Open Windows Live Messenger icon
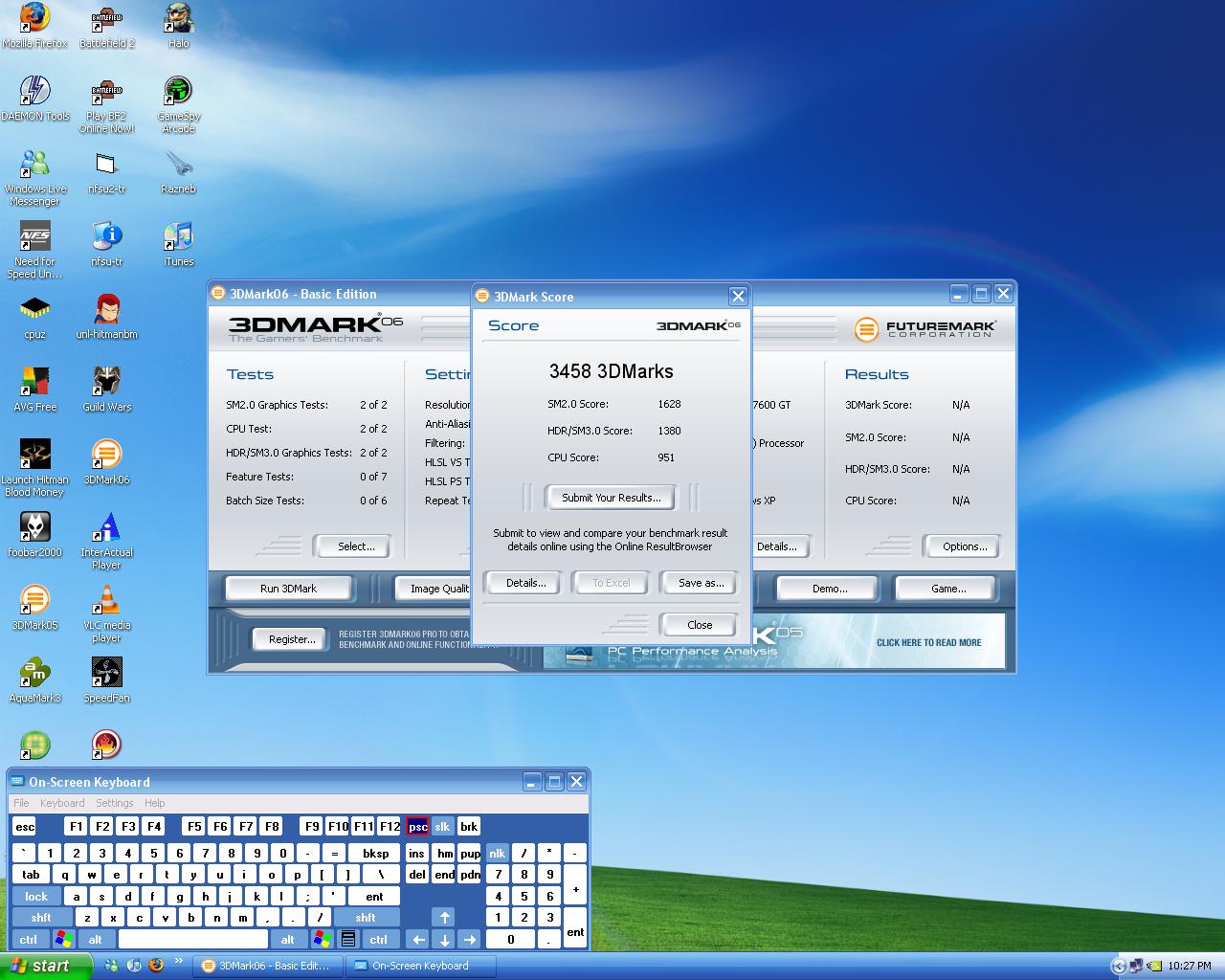Image resolution: width=1225 pixels, height=980 pixels. (x=34, y=177)
